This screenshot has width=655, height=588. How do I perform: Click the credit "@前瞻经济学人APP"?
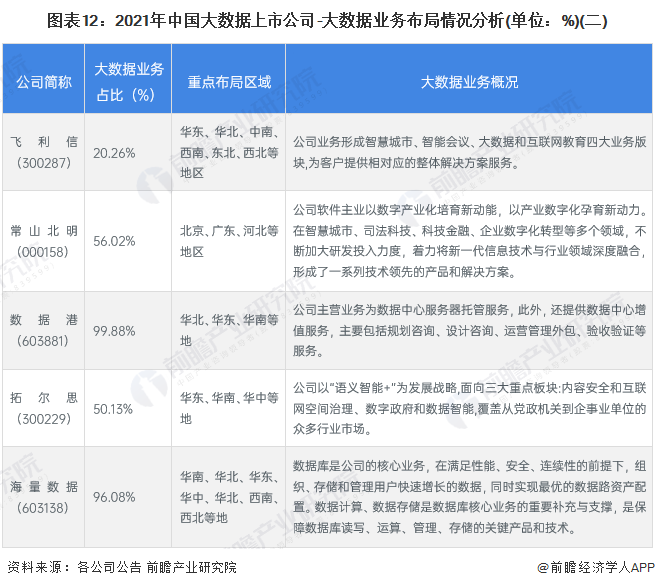(x=596, y=567)
